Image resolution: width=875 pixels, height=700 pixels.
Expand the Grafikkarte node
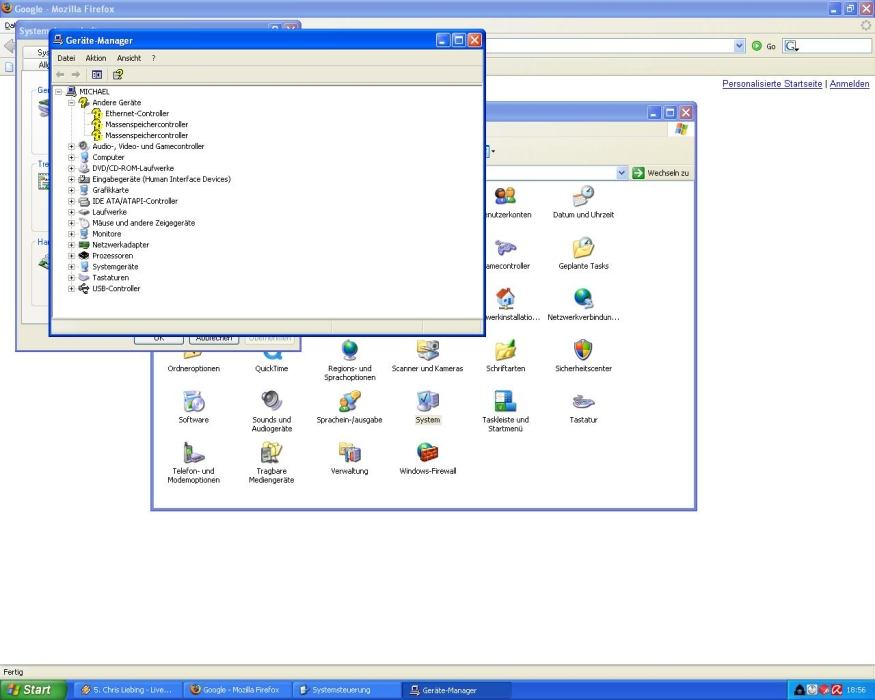(x=71, y=190)
